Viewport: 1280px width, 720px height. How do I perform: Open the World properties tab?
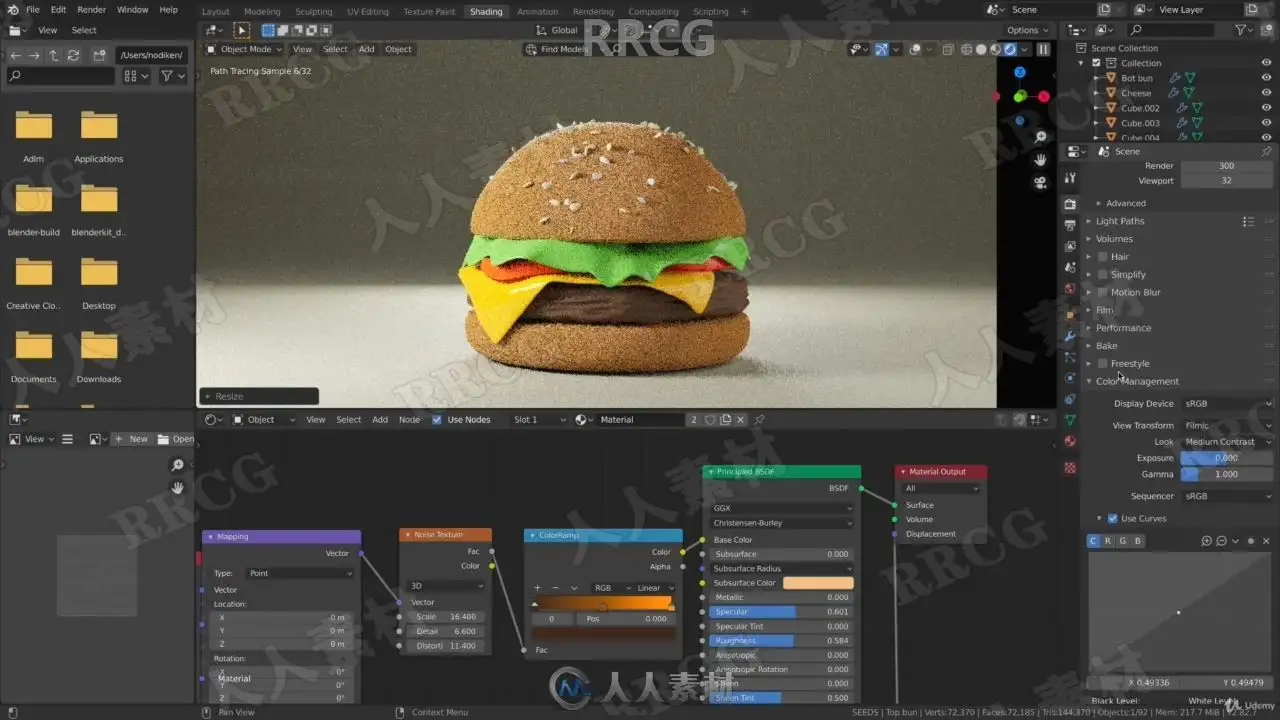point(1070,289)
